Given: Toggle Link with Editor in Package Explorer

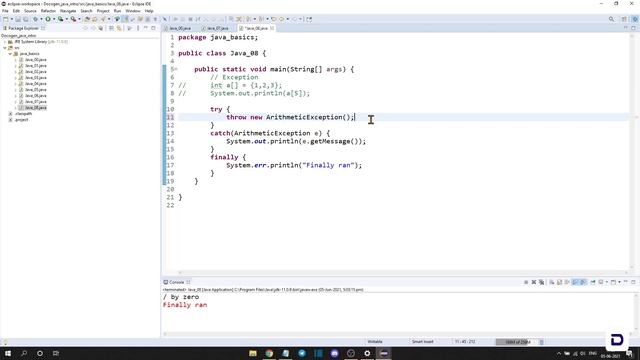Looking at the screenshot, I should point(119,28).
